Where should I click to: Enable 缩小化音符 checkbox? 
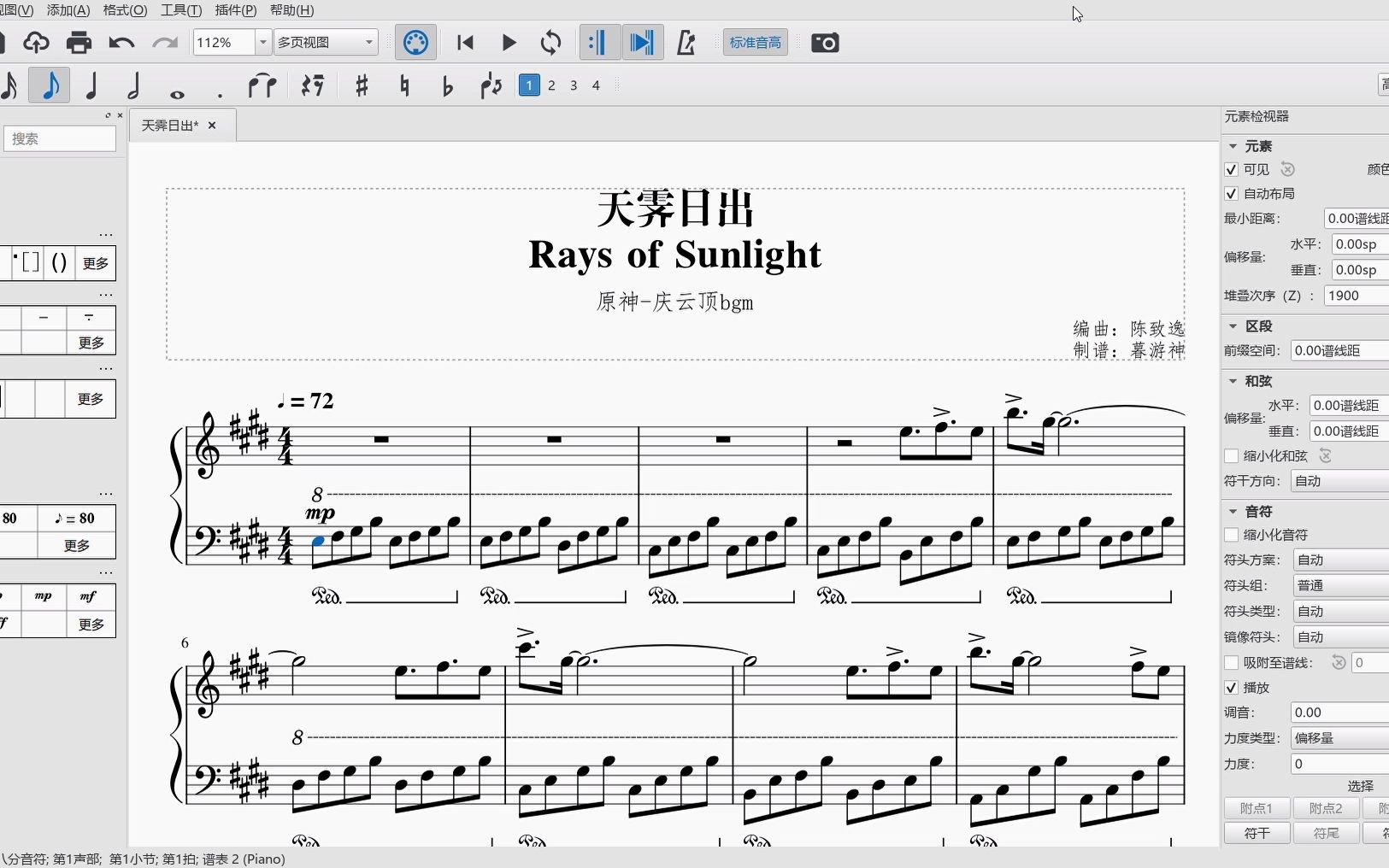pos(1232,535)
